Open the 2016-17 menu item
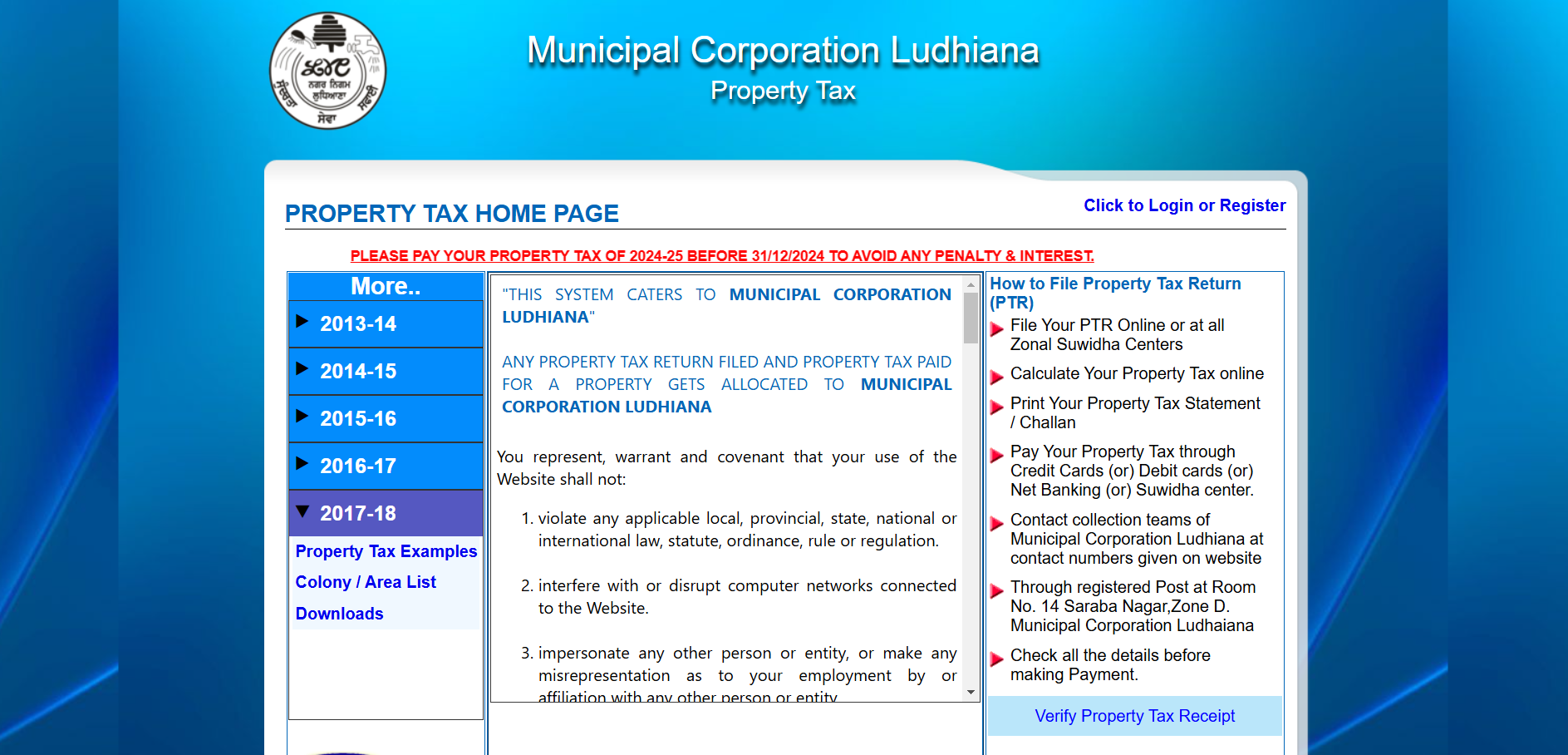The height and width of the screenshot is (755, 1568). click(x=386, y=466)
